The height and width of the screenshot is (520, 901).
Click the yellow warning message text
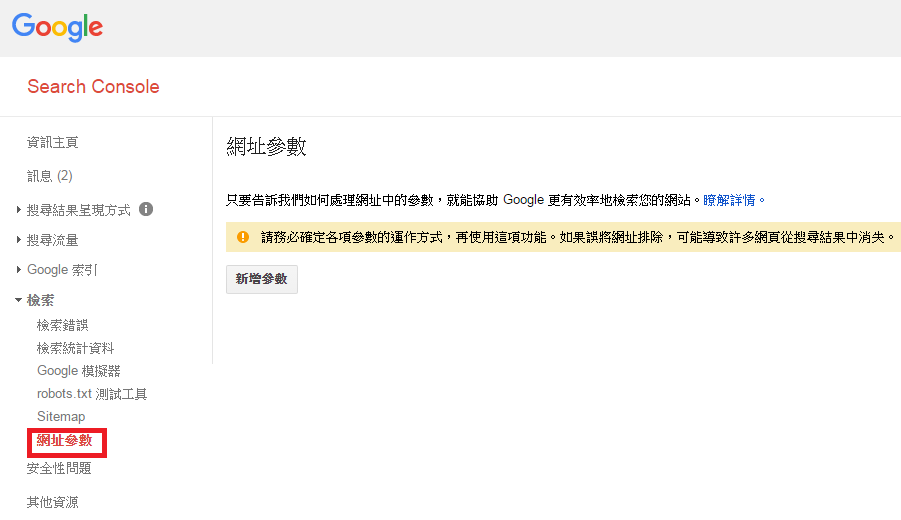pos(577,237)
